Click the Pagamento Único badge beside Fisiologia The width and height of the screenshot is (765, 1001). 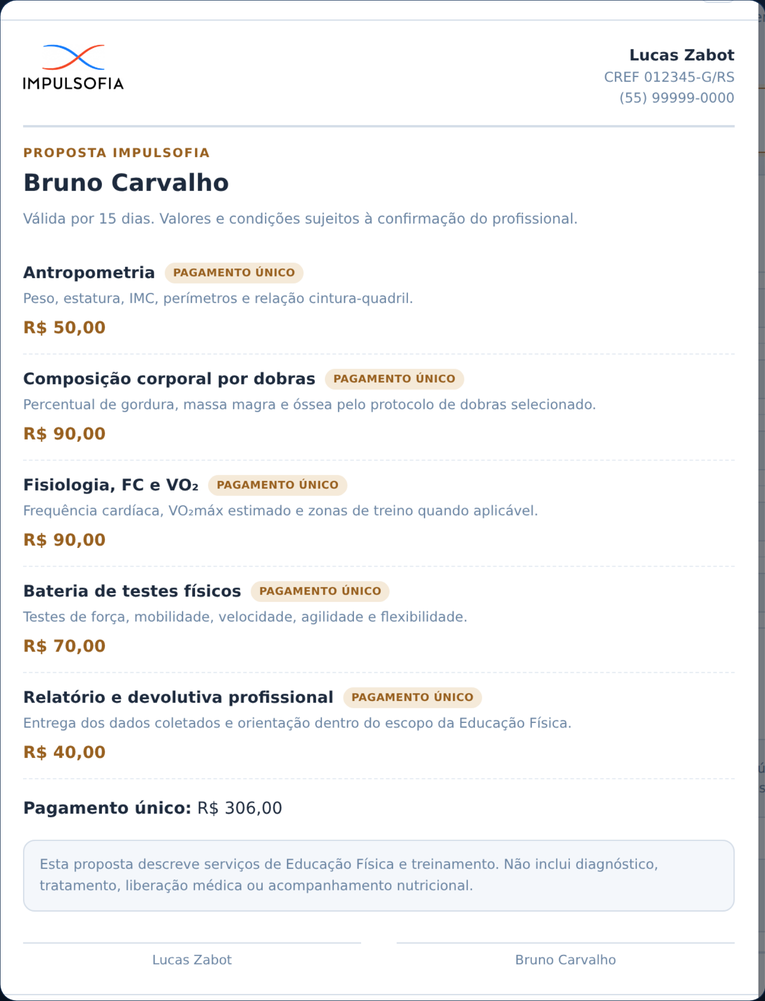277,485
